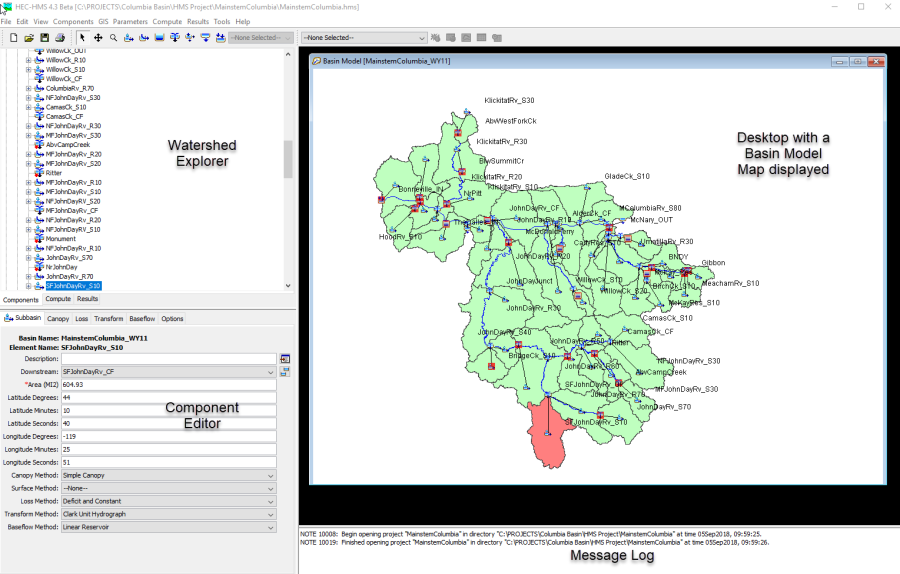The image size is (900, 574).
Task: Select the Zoom magnifier tool
Action: 114,38
